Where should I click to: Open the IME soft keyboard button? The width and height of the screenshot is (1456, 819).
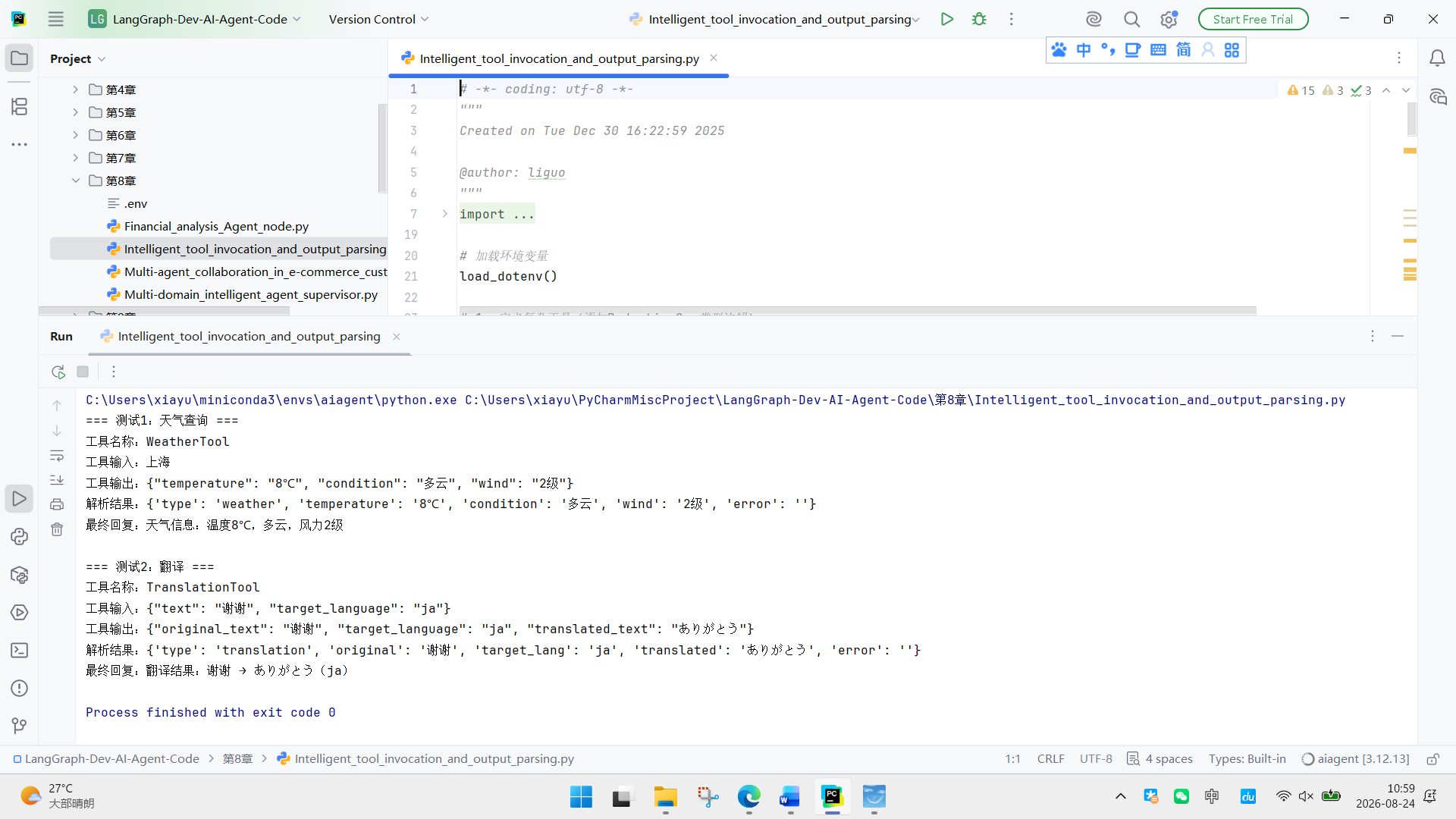coord(1158,50)
